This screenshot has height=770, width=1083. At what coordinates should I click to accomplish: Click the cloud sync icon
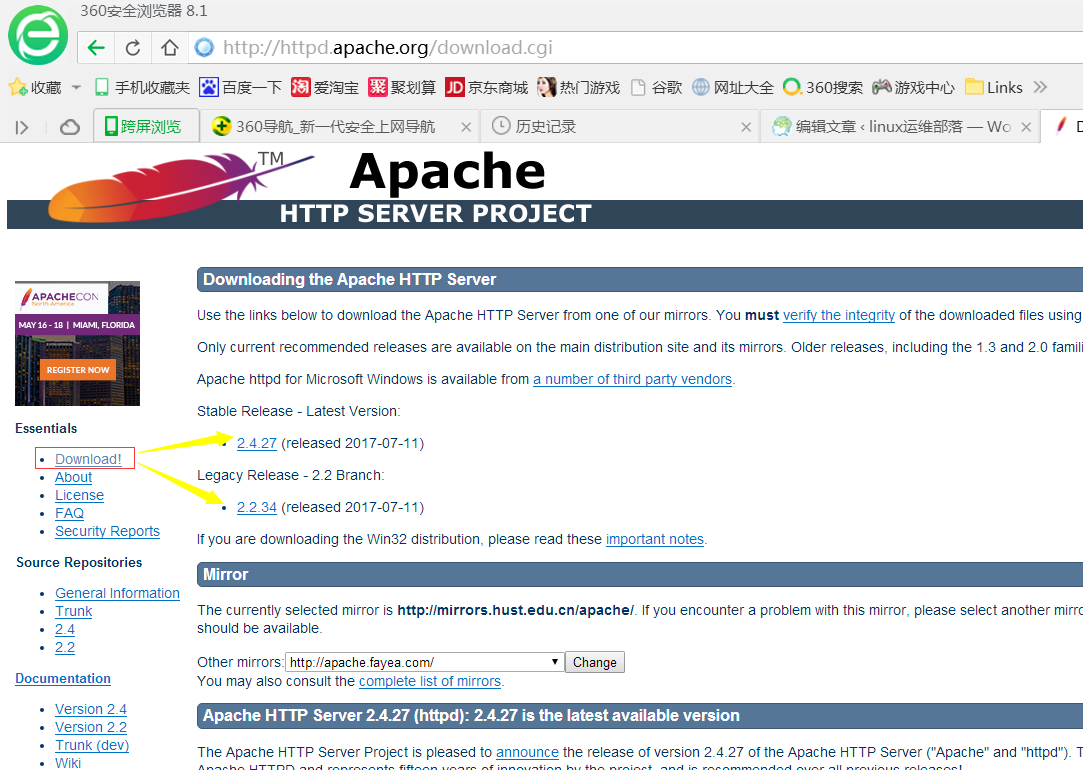point(69,127)
